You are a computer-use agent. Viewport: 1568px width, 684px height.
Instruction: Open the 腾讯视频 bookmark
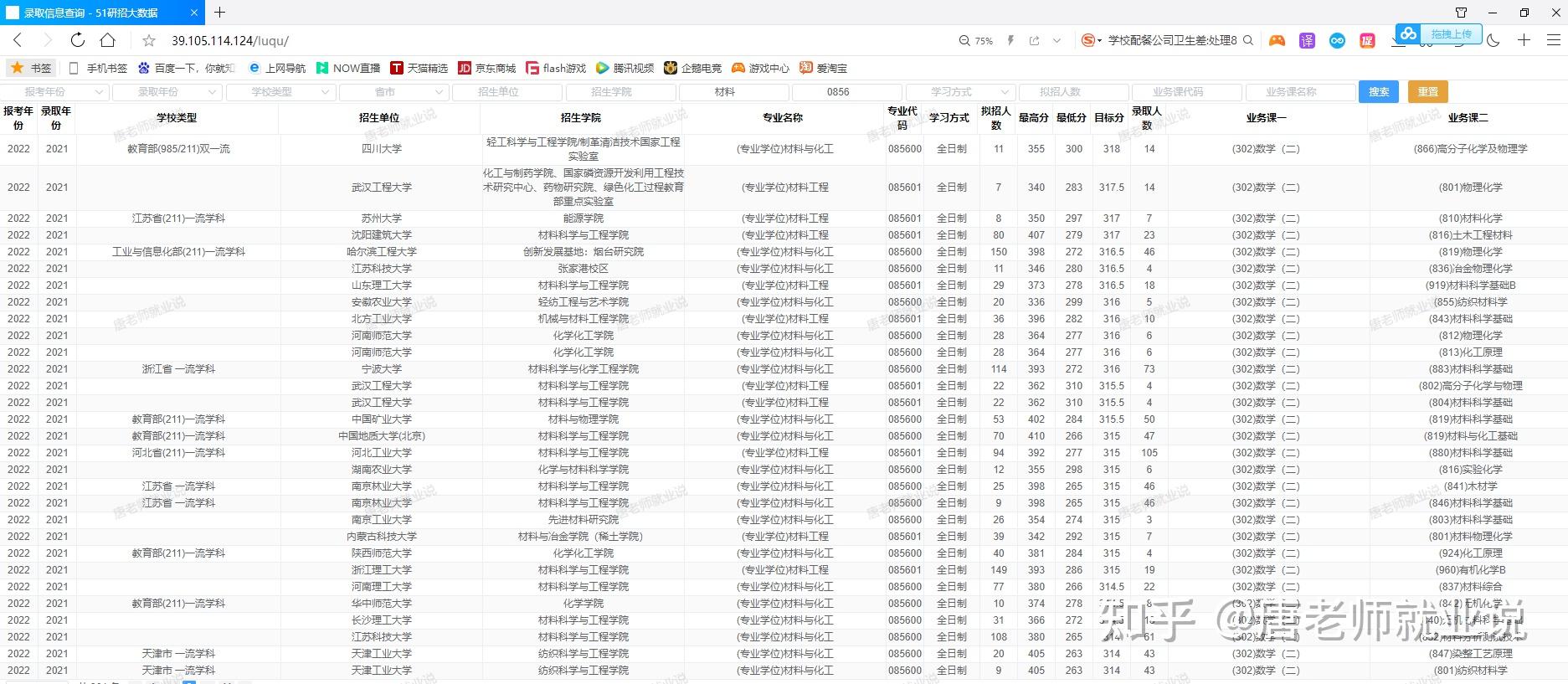pos(625,68)
